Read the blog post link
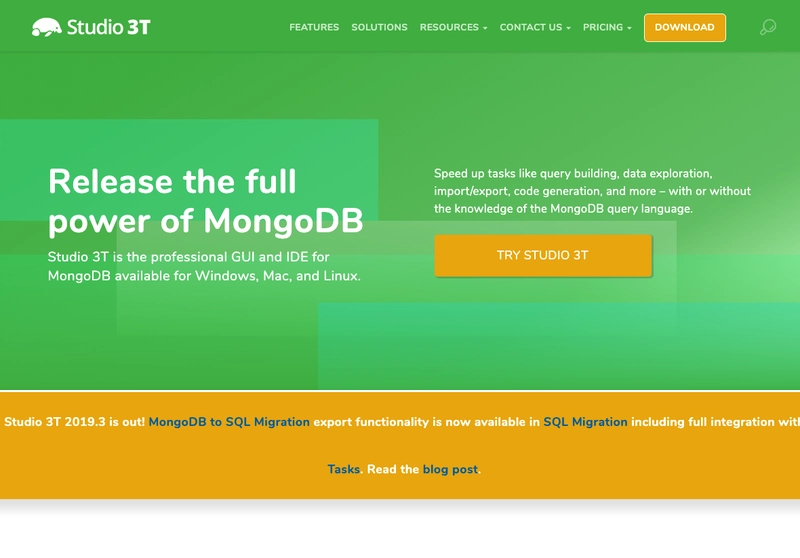 coord(451,469)
